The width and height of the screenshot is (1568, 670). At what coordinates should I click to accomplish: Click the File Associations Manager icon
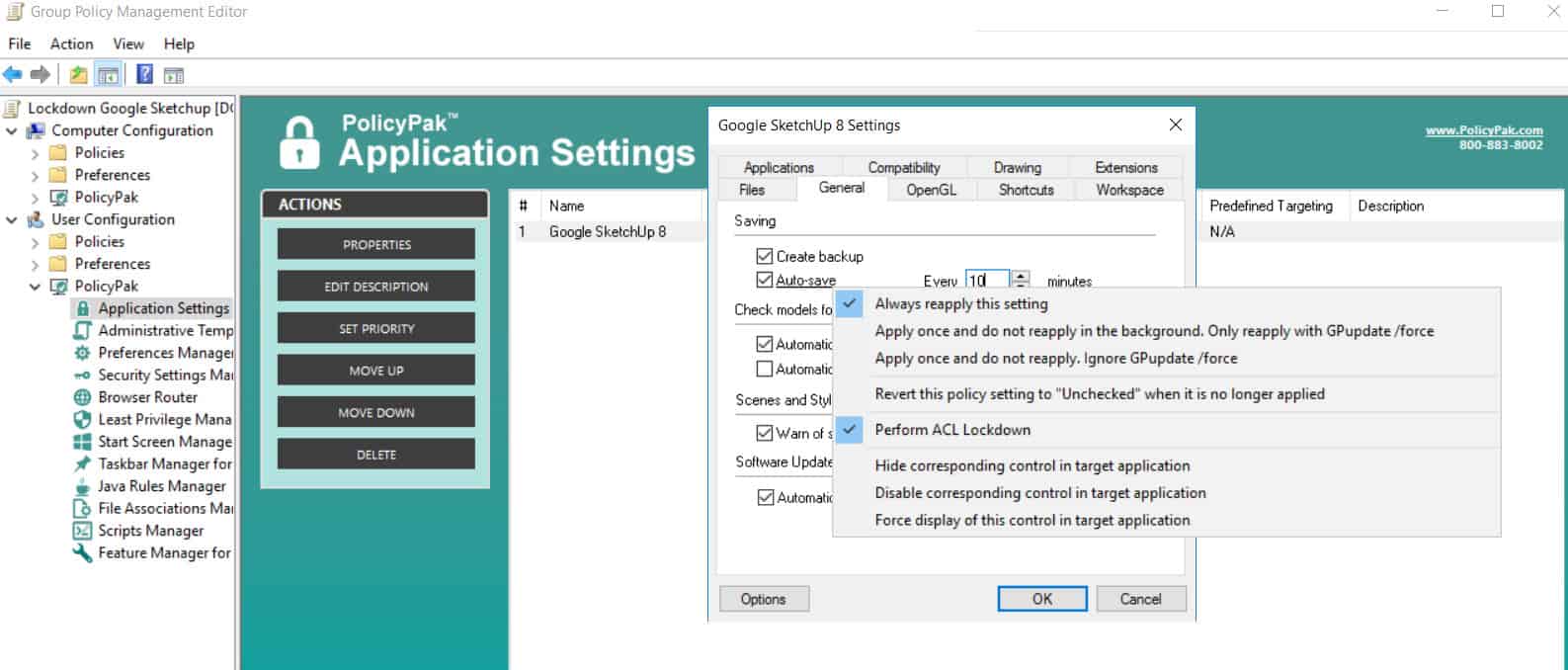coord(83,508)
